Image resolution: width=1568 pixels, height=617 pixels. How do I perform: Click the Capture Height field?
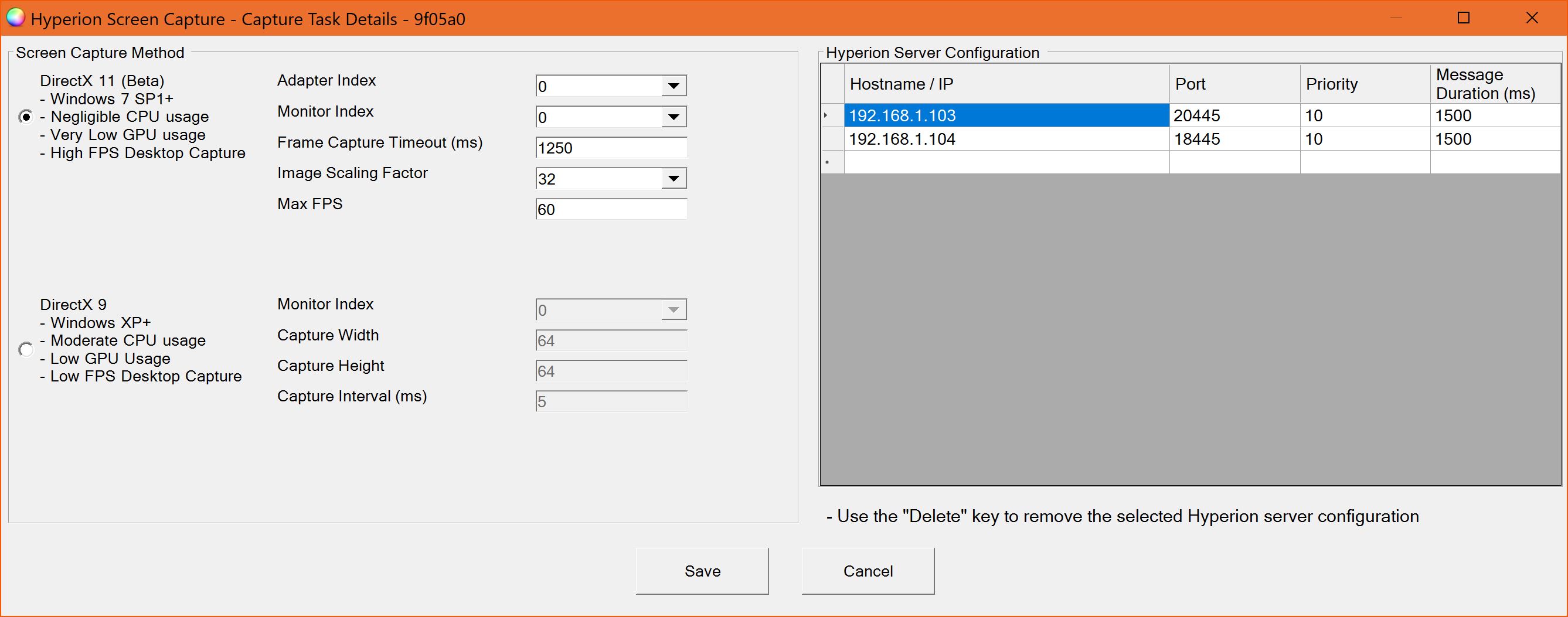pos(611,371)
